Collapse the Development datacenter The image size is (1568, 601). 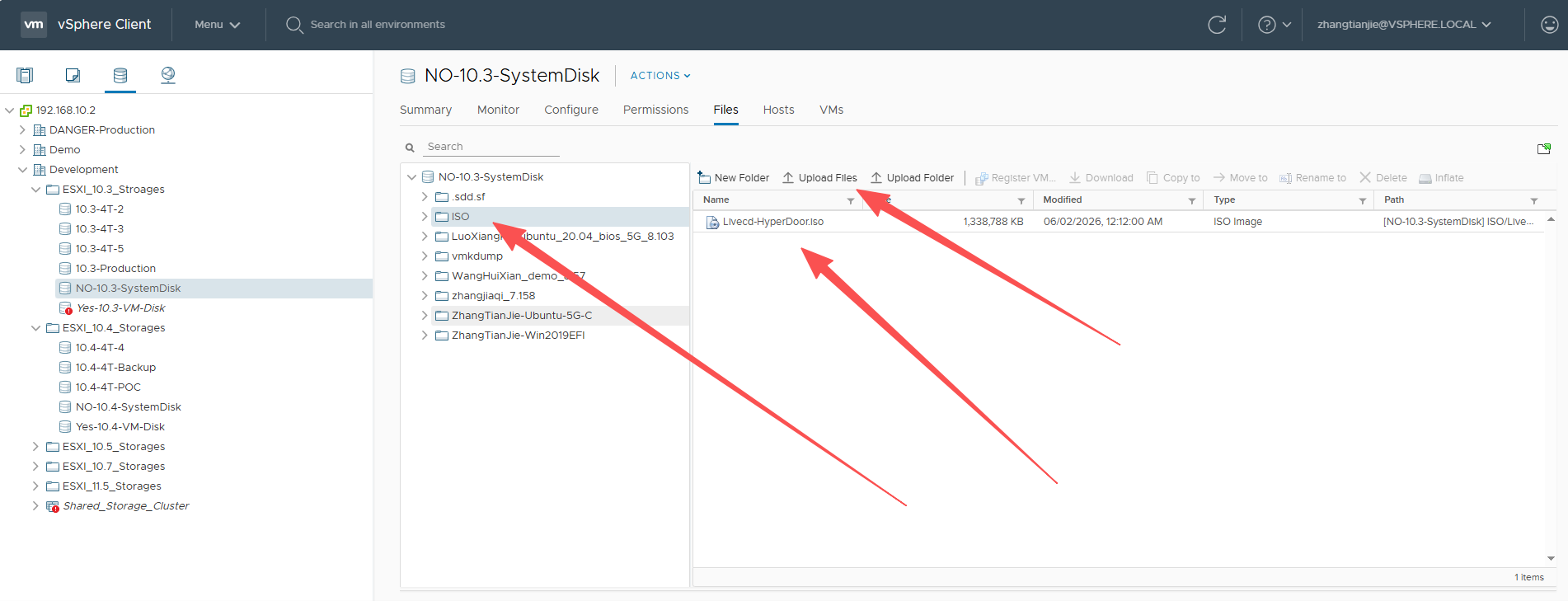[x=22, y=169]
